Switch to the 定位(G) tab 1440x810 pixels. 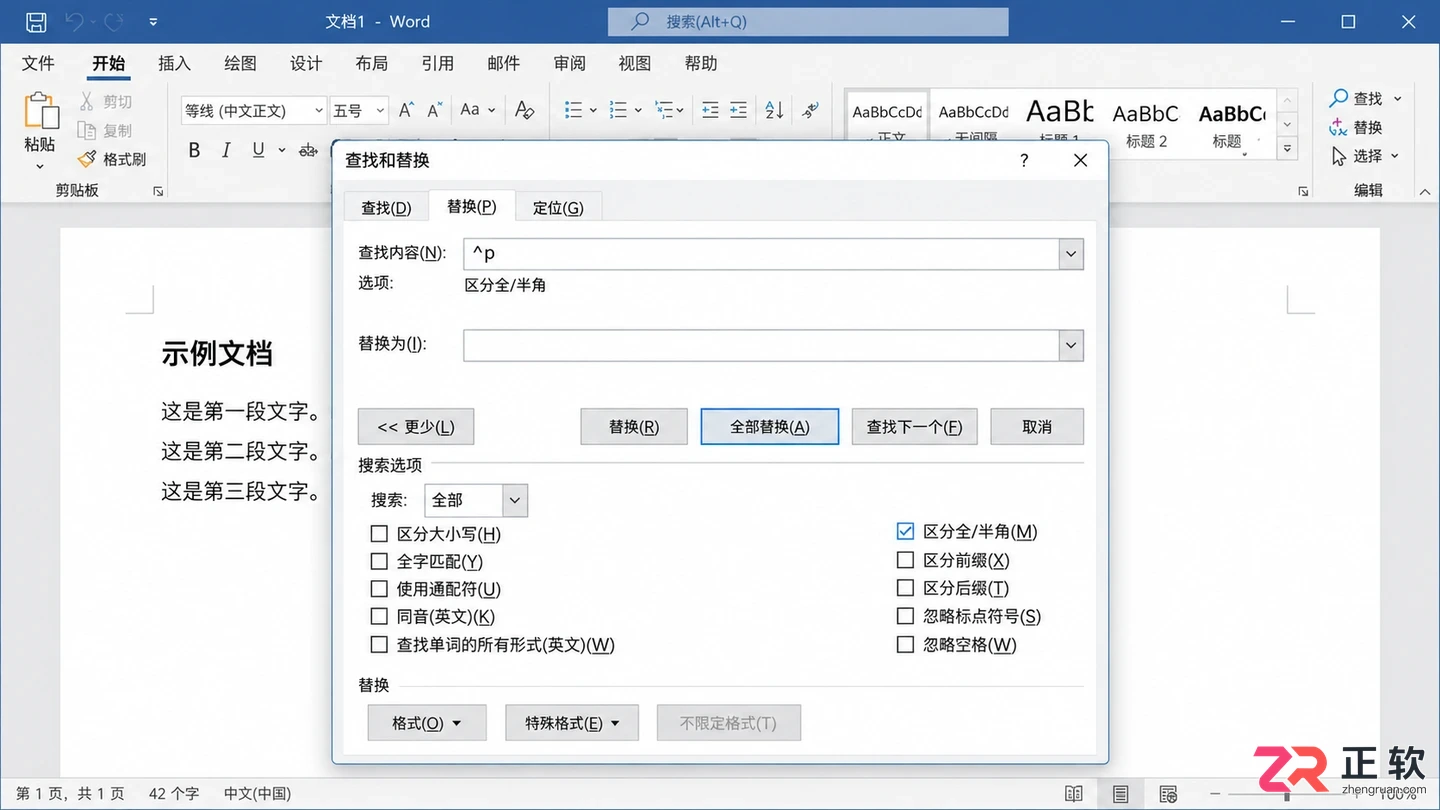(x=558, y=207)
